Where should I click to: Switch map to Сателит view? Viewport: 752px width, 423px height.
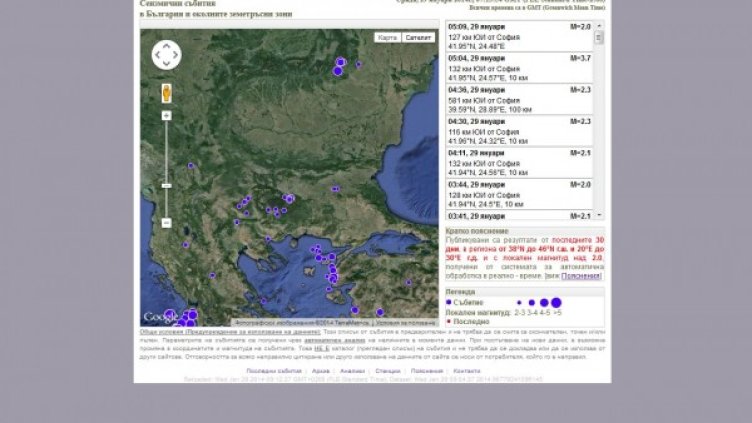(x=418, y=38)
